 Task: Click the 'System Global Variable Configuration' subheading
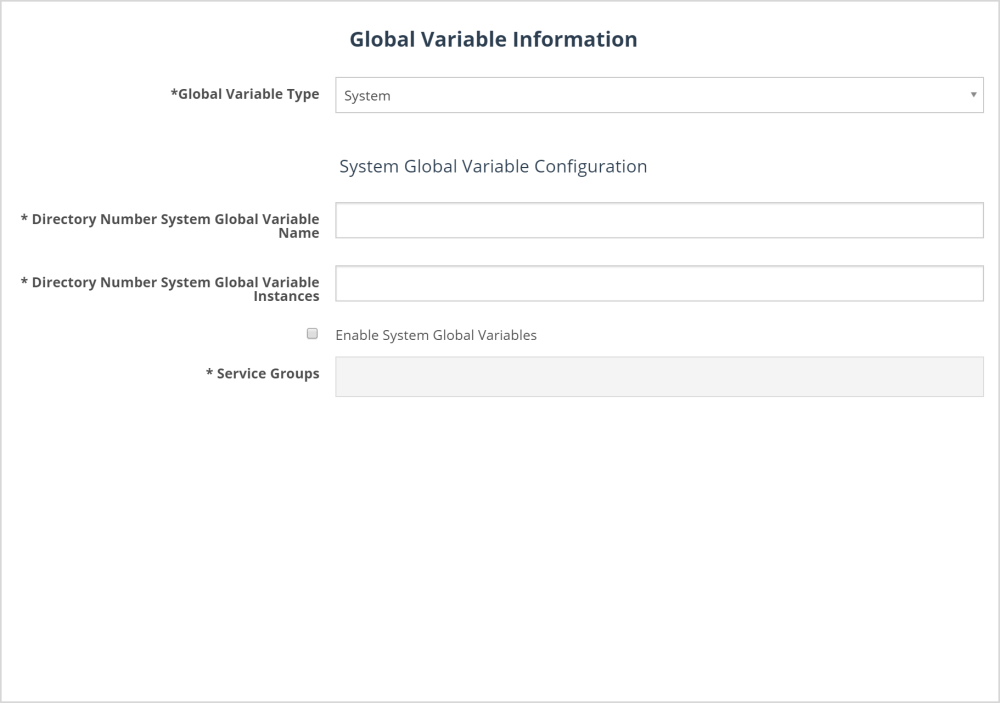point(493,166)
